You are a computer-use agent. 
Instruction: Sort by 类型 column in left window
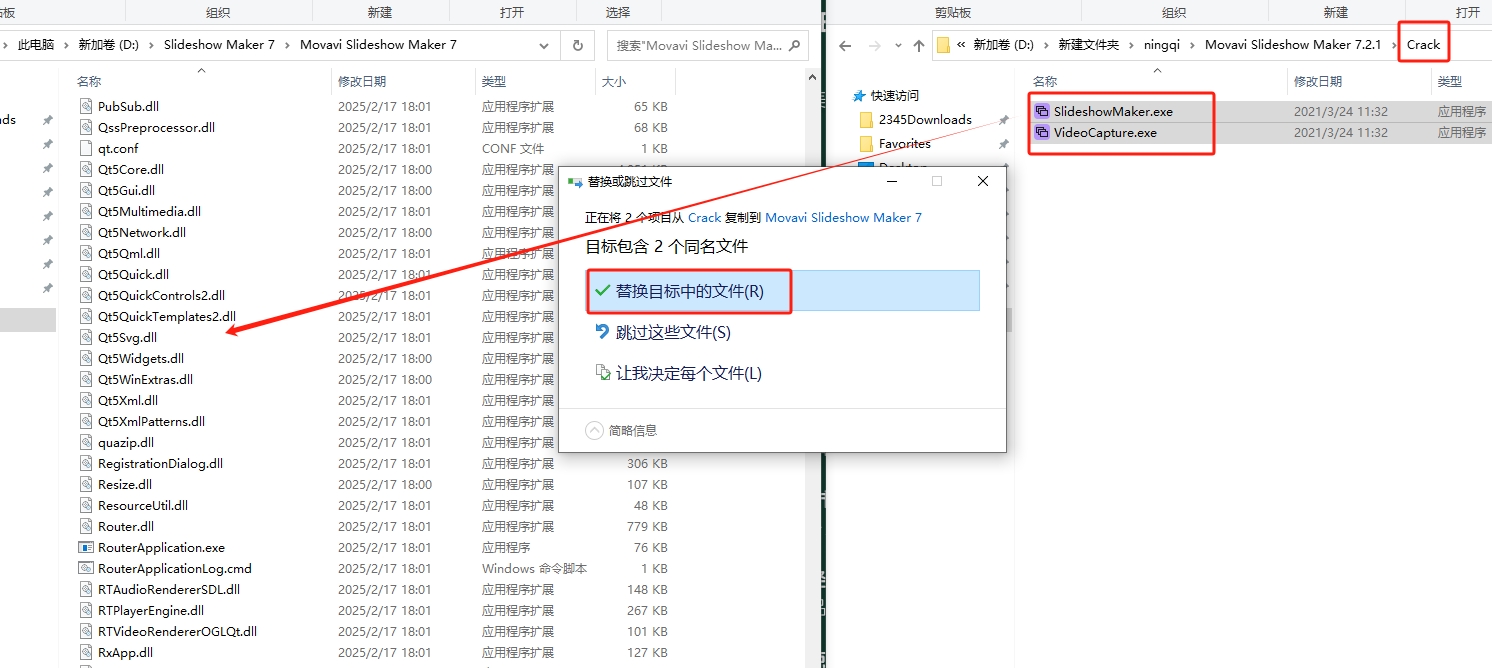[494, 81]
